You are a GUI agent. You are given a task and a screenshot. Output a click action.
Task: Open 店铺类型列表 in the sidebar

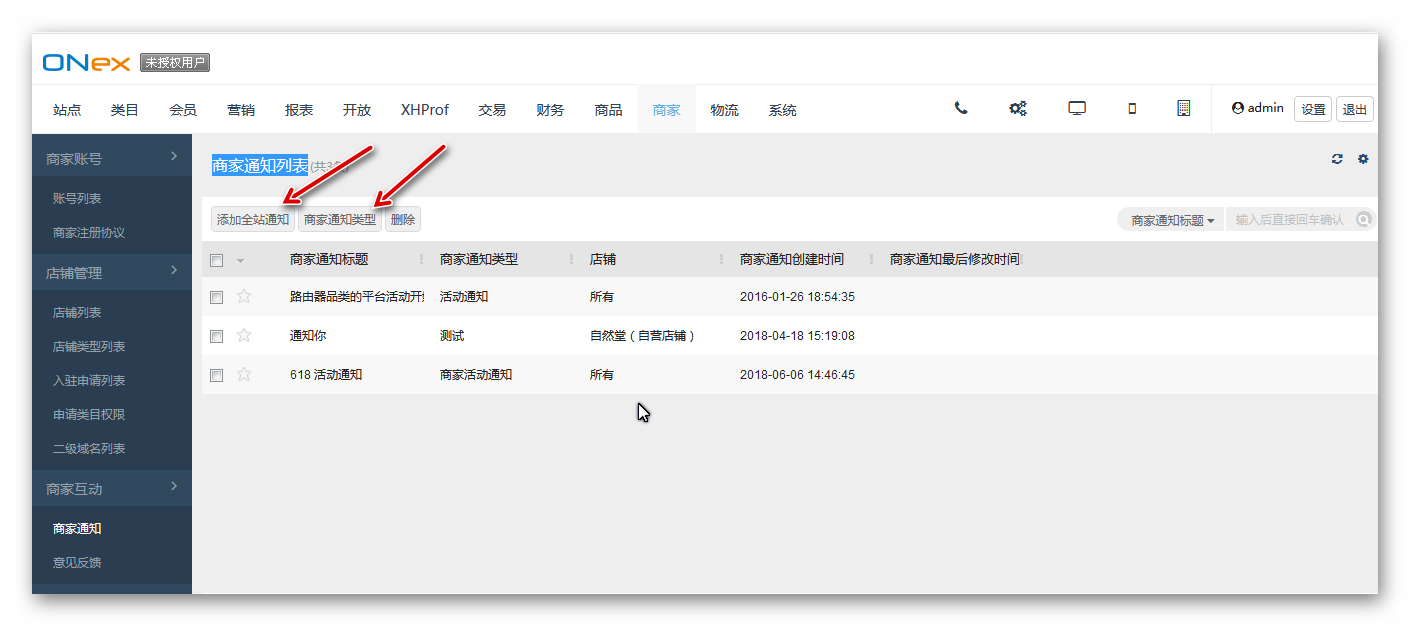(89, 347)
